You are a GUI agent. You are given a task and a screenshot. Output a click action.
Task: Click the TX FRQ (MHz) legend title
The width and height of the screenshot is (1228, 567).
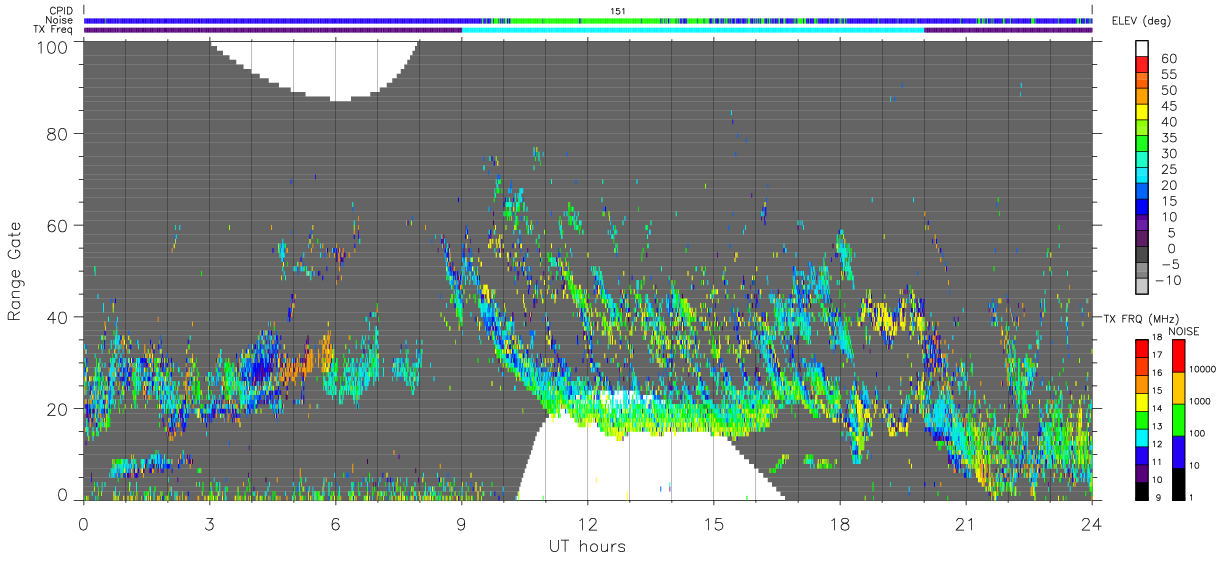click(1140, 317)
